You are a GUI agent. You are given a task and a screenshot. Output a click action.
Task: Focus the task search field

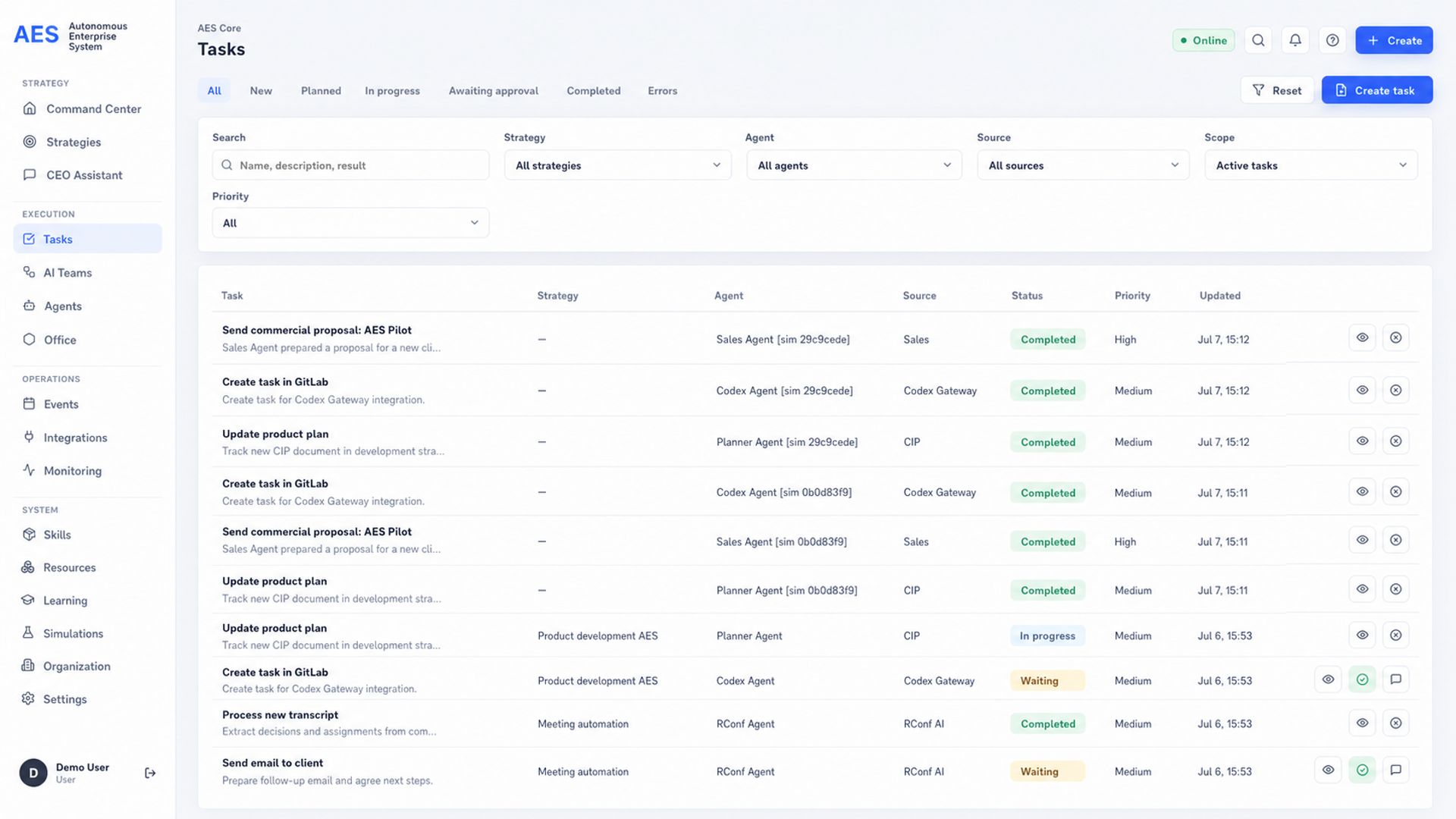coord(350,165)
